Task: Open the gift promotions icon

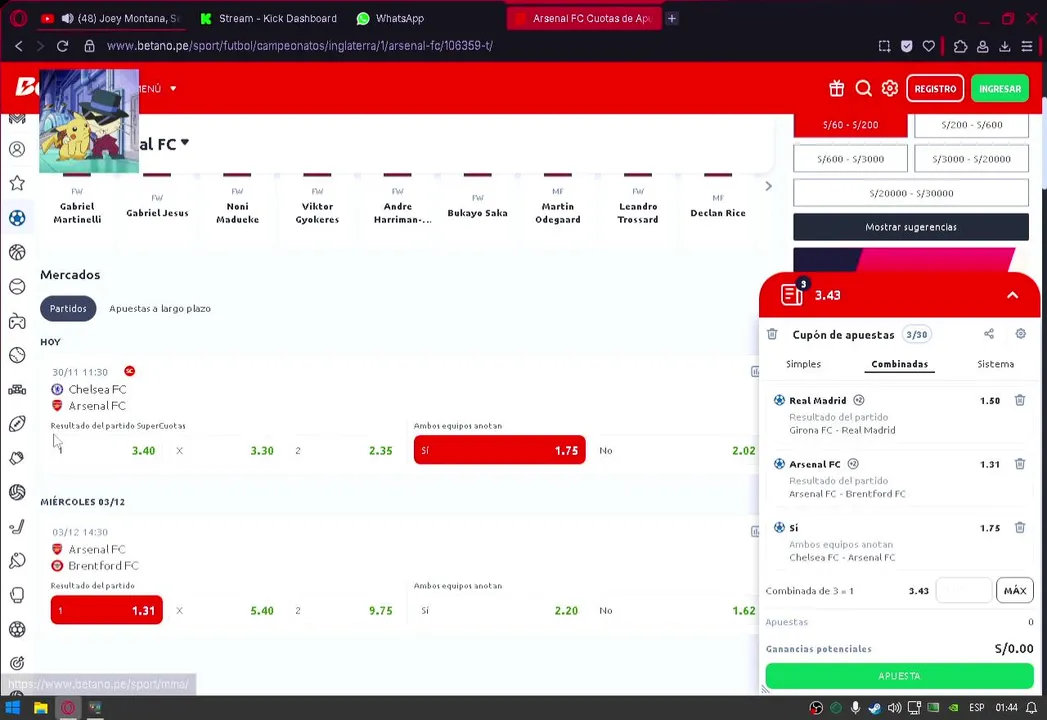Action: [837, 88]
